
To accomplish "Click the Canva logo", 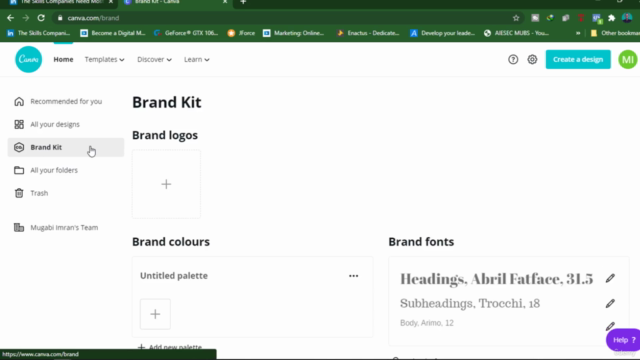I will click(29, 60).
